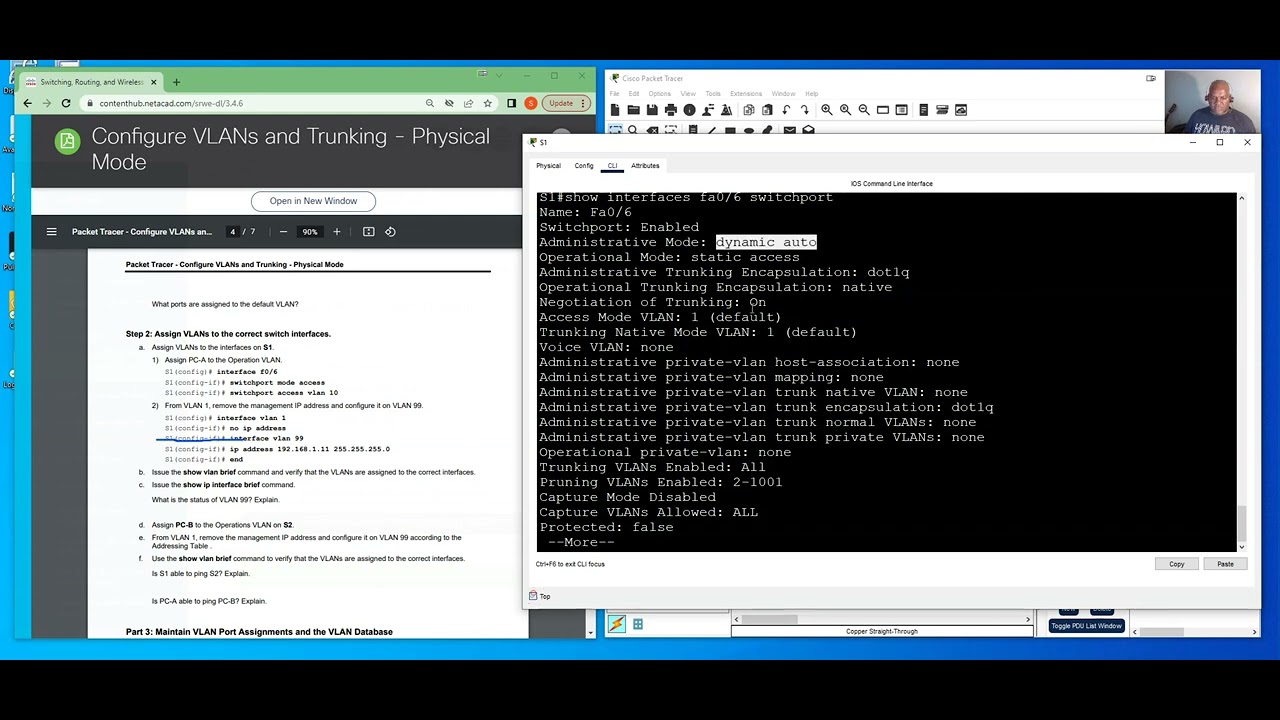The height and width of the screenshot is (720, 1280).
Task: Click browser address bar URL
Action: tap(171, 103)
